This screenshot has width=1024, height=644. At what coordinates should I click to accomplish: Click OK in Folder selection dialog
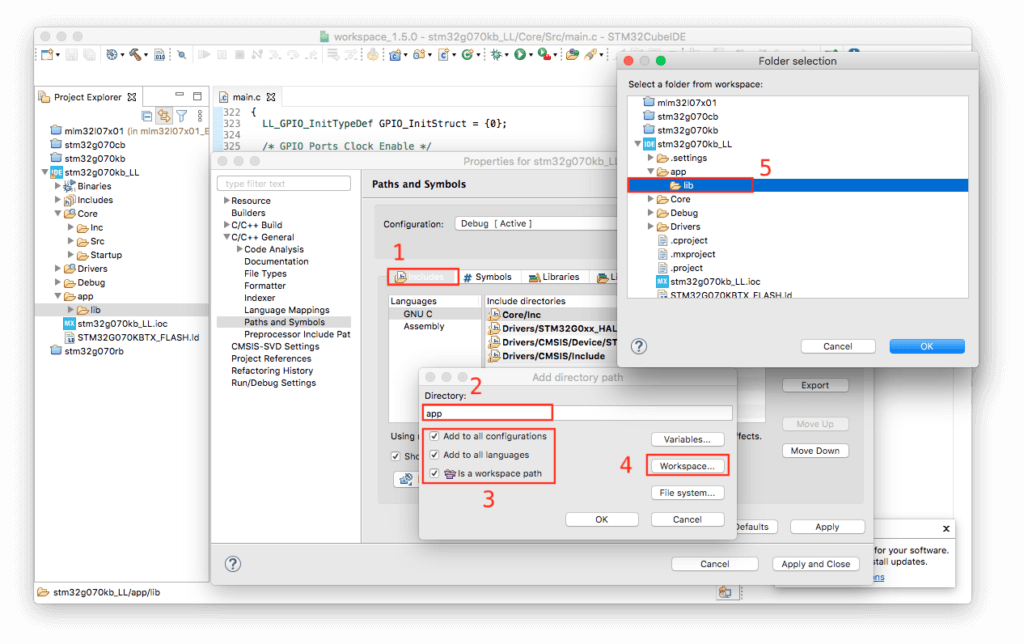(x=927, y=346)
